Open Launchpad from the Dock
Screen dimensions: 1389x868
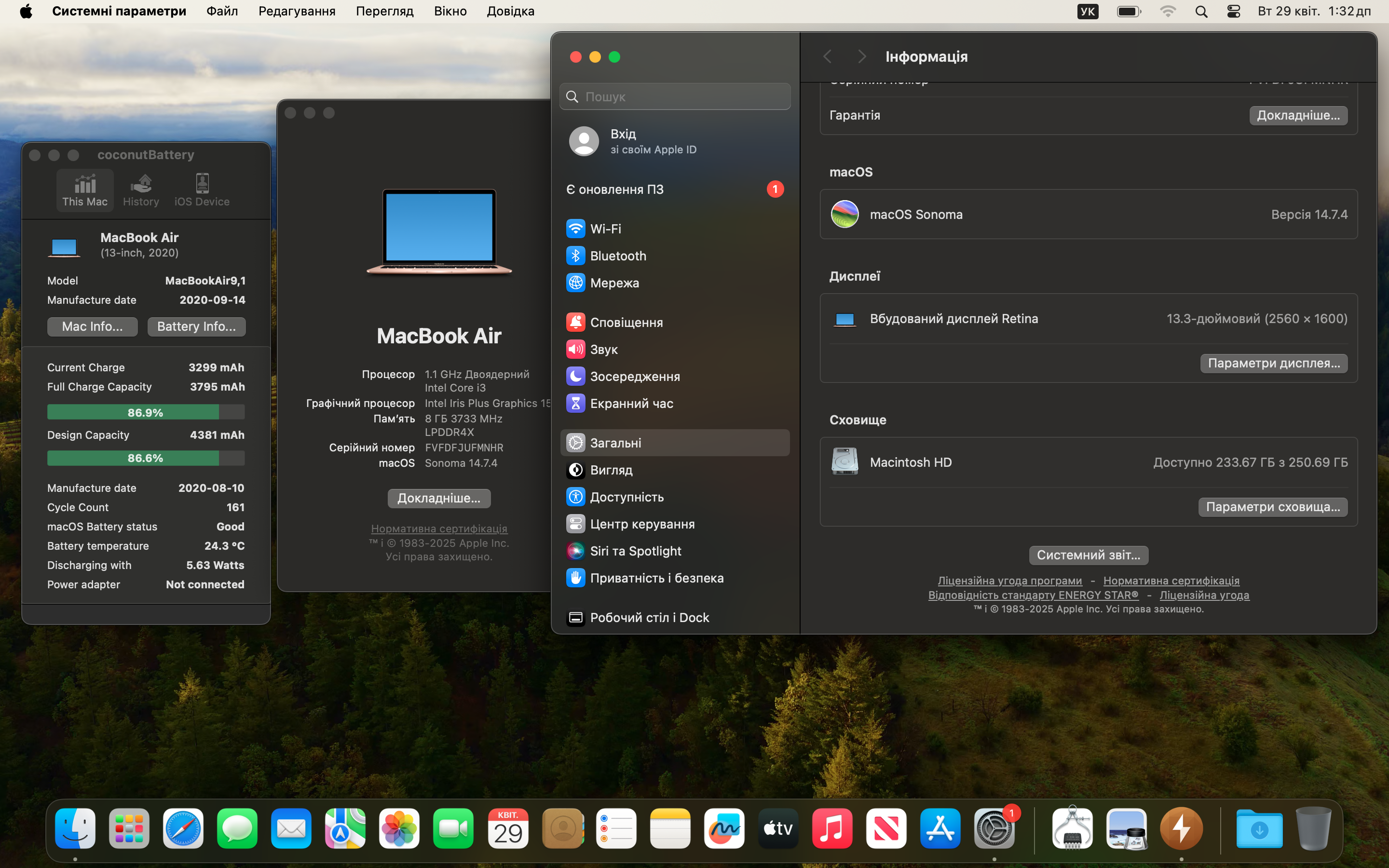tap(129, 828)
